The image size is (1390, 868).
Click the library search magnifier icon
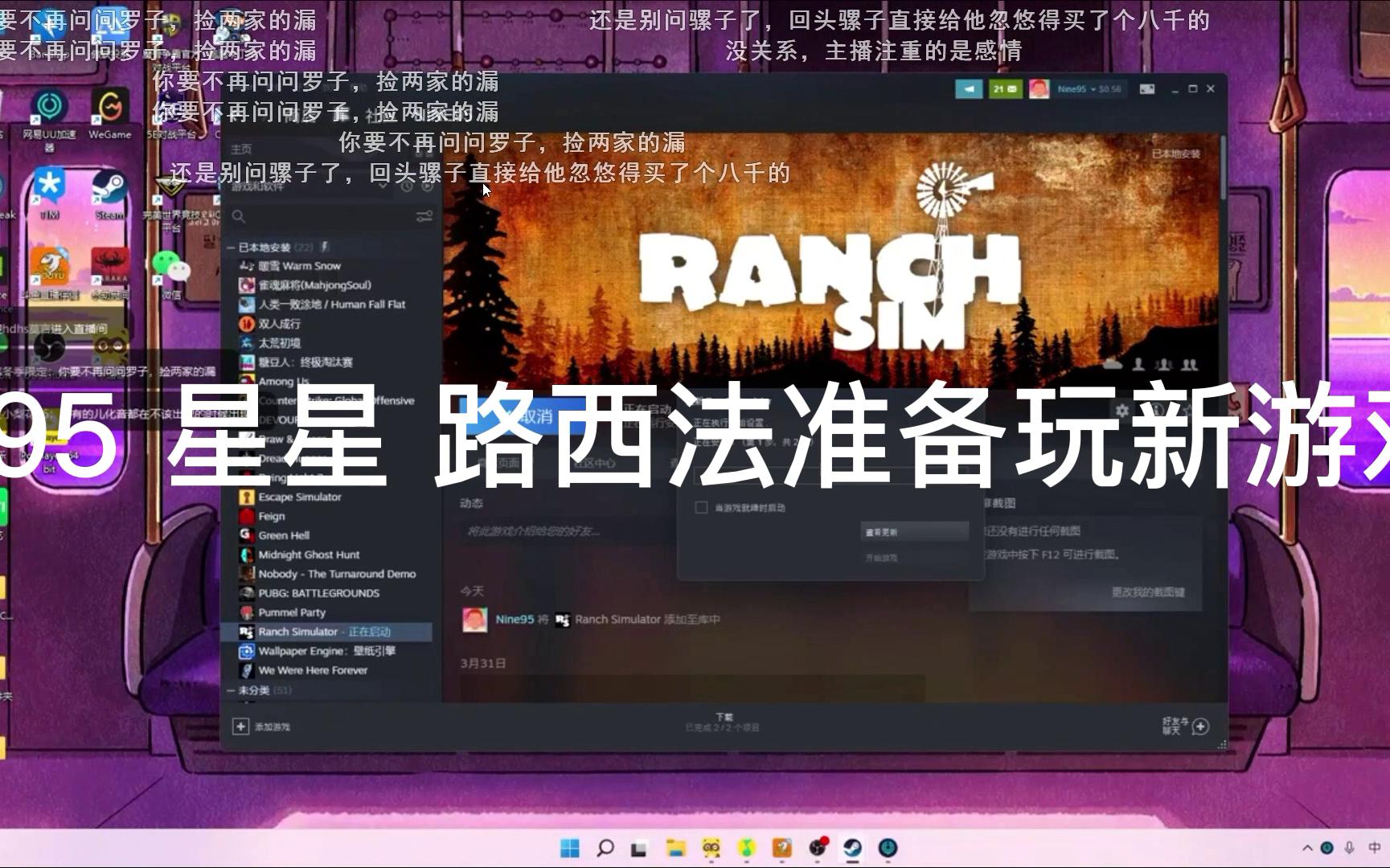point(239,216)
